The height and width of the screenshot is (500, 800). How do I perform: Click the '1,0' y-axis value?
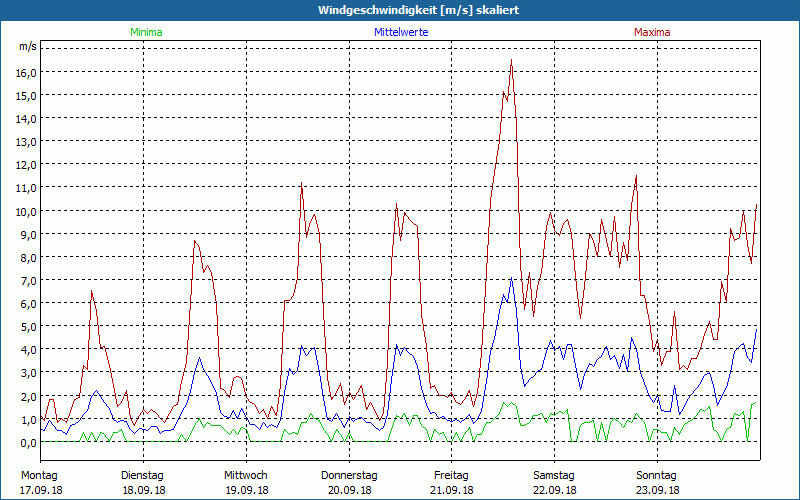point(28,419)
